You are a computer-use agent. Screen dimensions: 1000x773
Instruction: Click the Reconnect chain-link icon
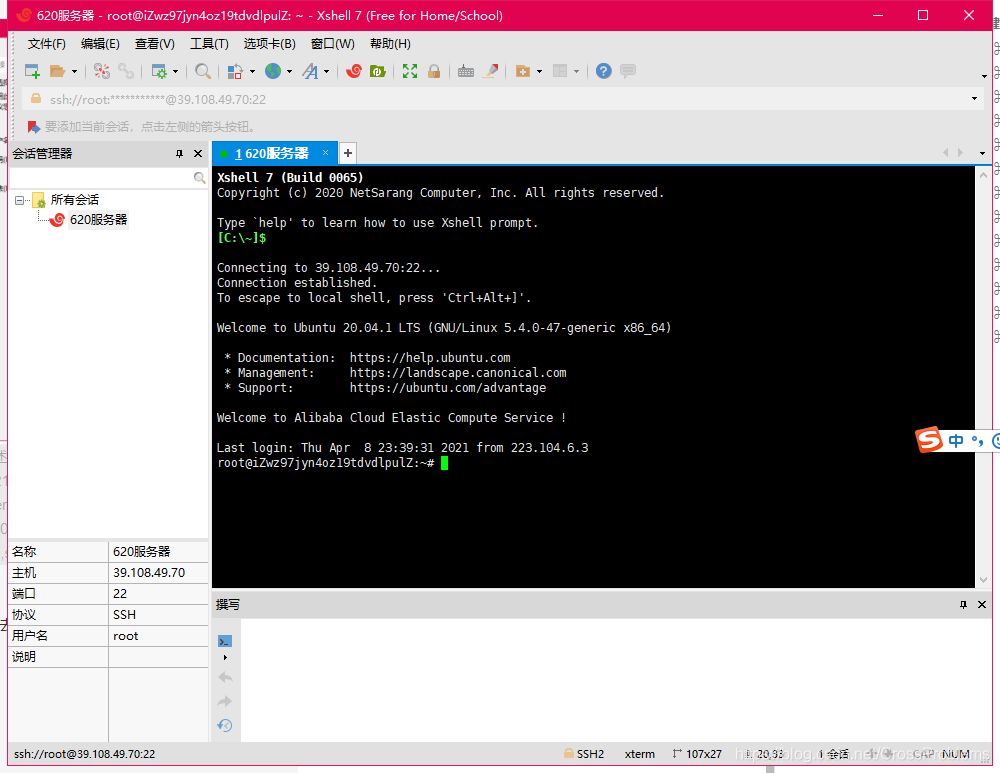point(126,71)
